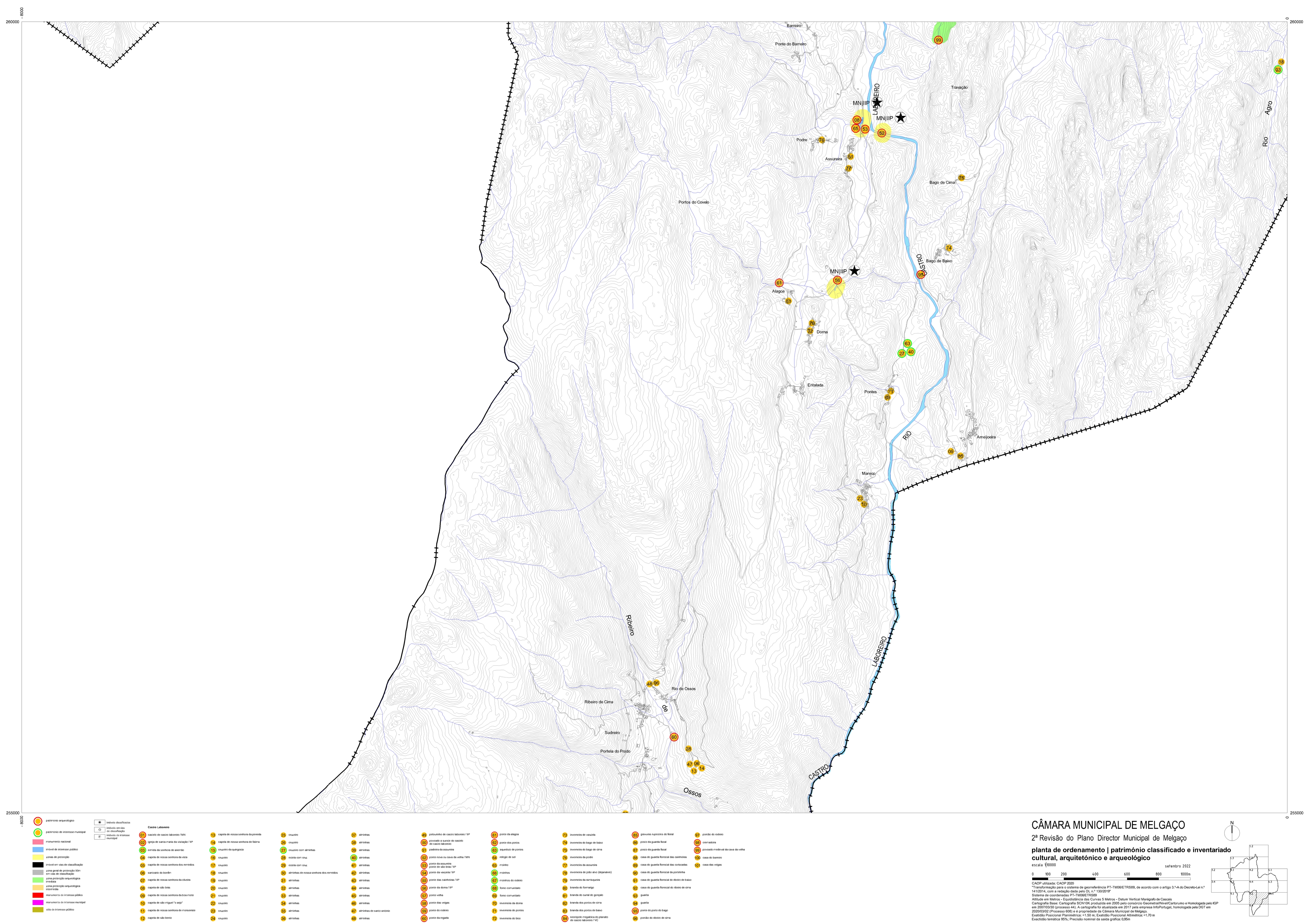
Task: Click marker 60 near Rio de Ossos
Action: pyautogui.click(x=674, y=737)
